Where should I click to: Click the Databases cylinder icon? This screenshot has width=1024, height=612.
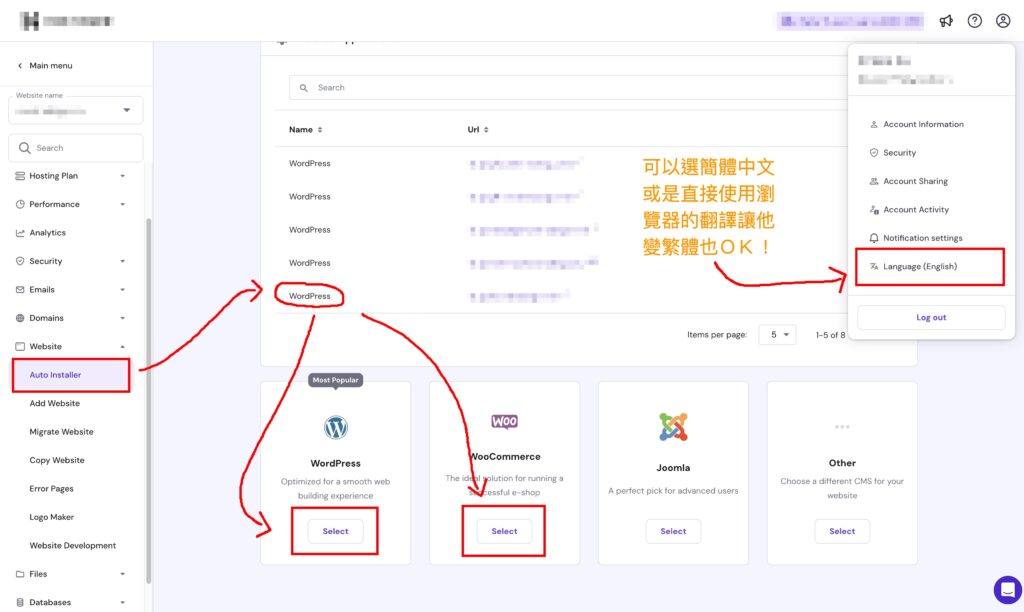pyautogui.click(x=20, y=602)
